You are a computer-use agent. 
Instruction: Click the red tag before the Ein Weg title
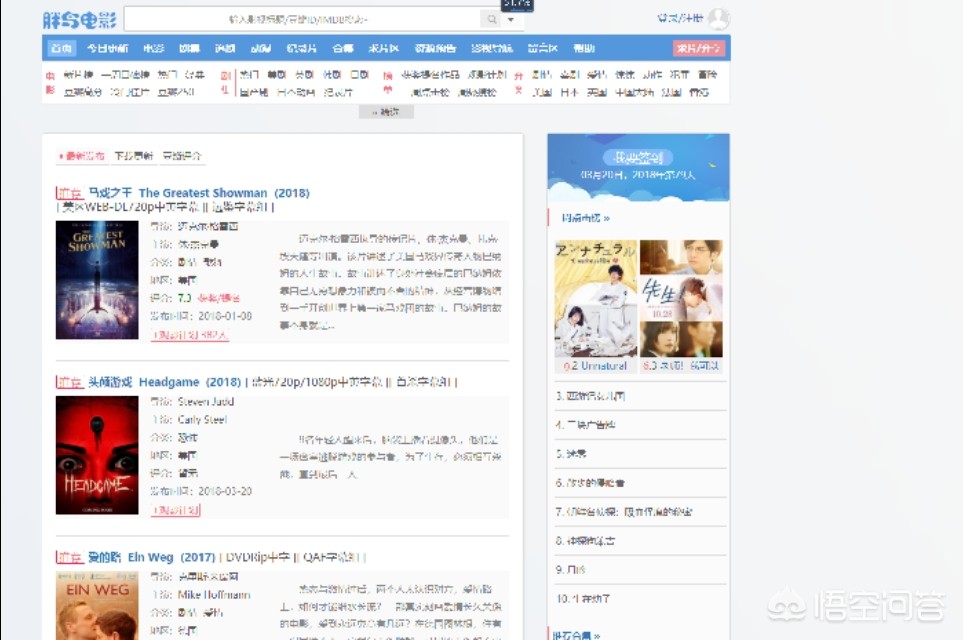tap(69, 557)
